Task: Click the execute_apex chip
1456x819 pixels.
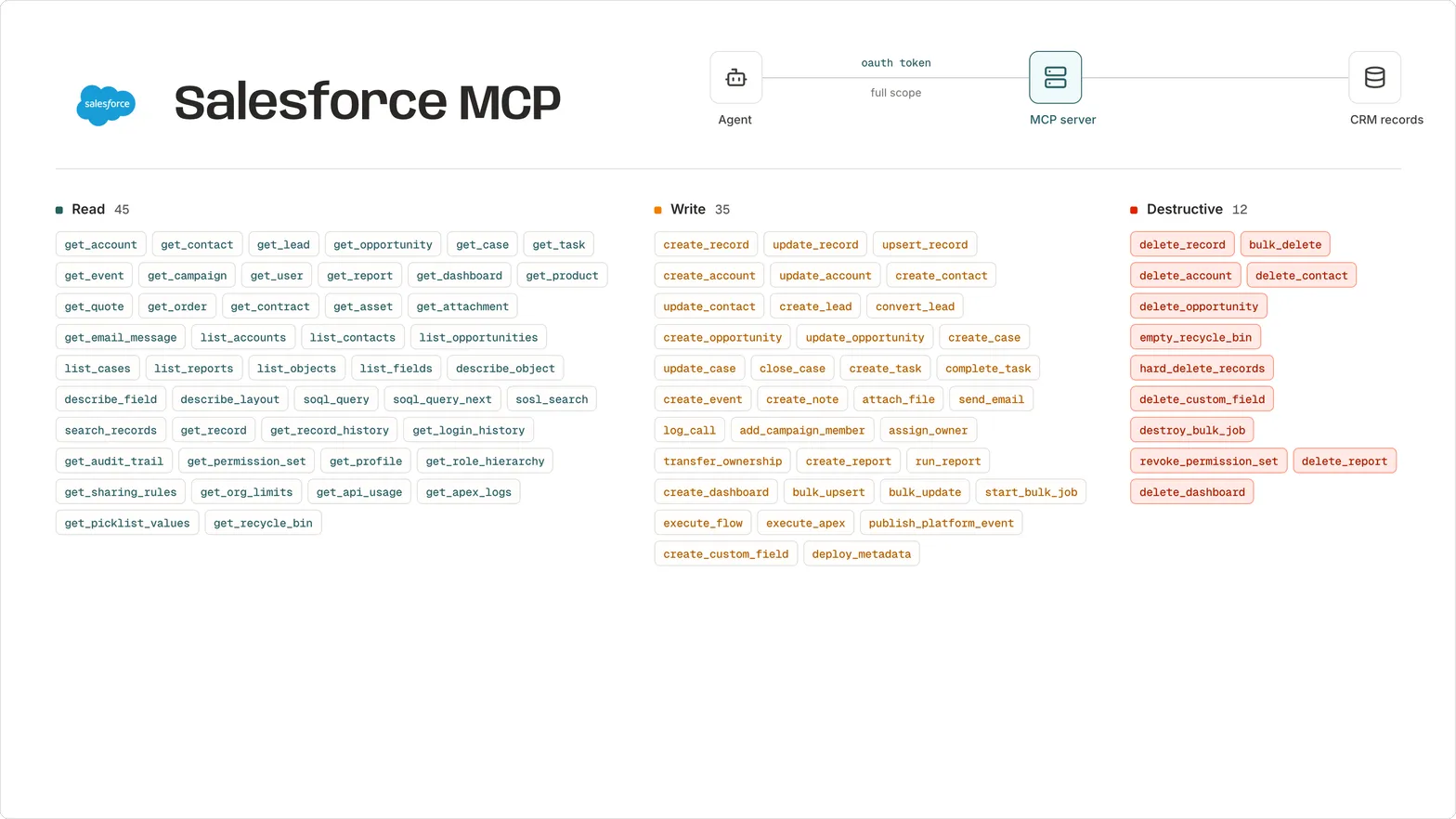Action: click(805, 523)
